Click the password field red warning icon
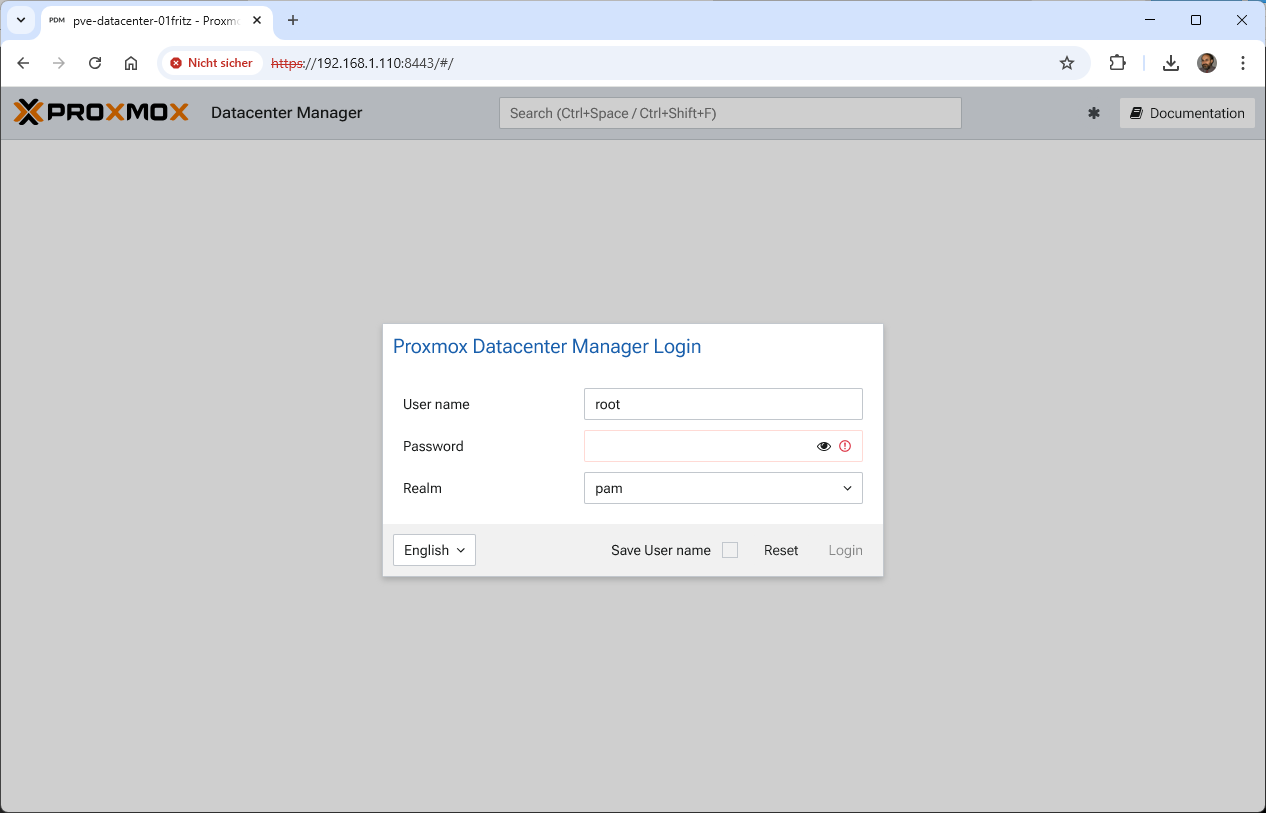 coord(845,446)
